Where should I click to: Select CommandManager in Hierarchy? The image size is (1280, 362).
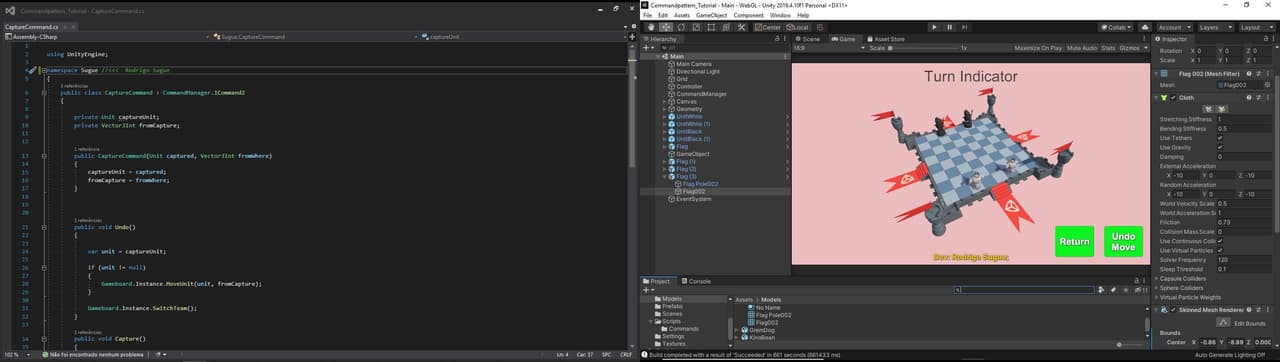coord(700,94)
